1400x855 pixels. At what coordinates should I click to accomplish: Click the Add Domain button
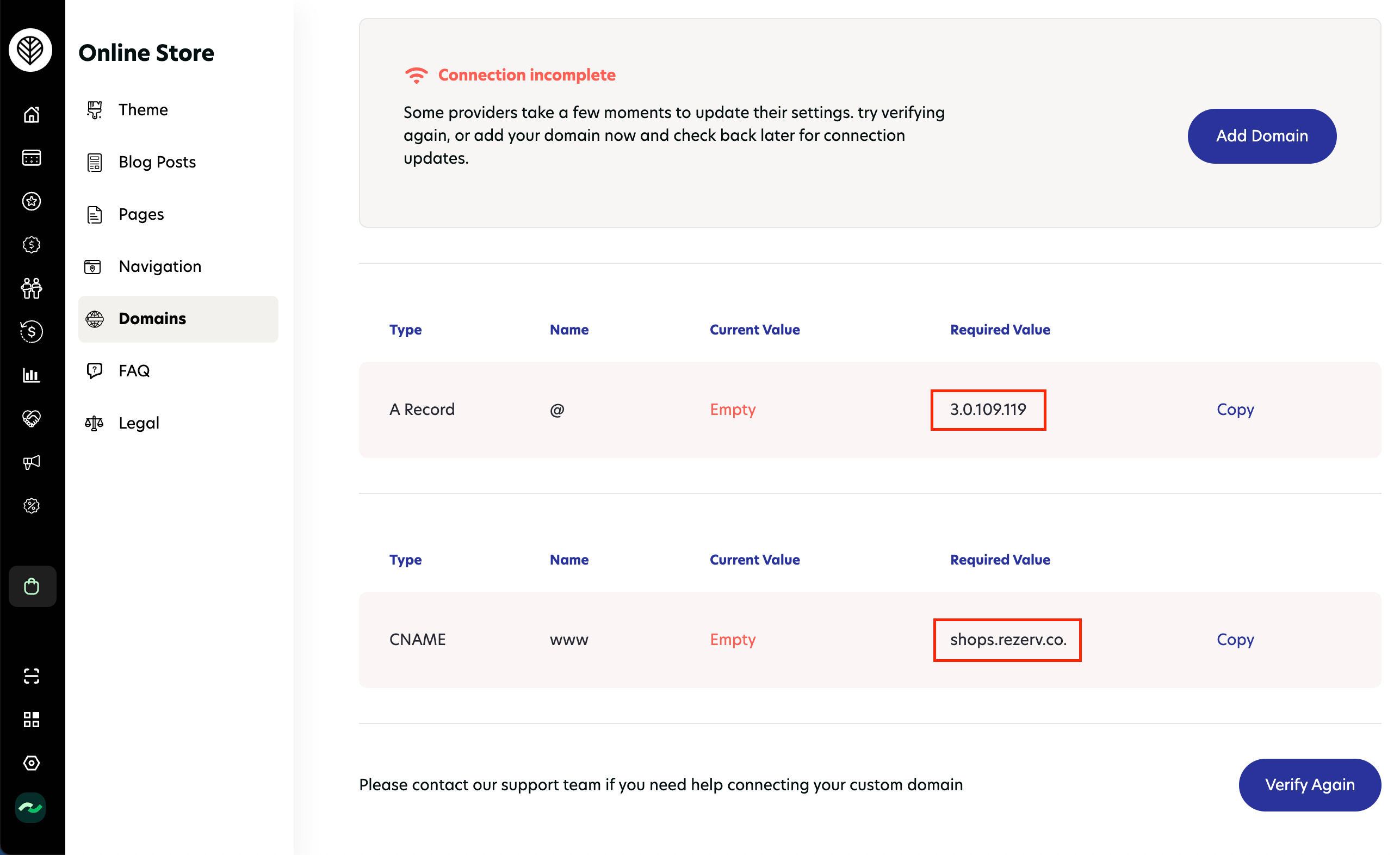[1261, 136]
